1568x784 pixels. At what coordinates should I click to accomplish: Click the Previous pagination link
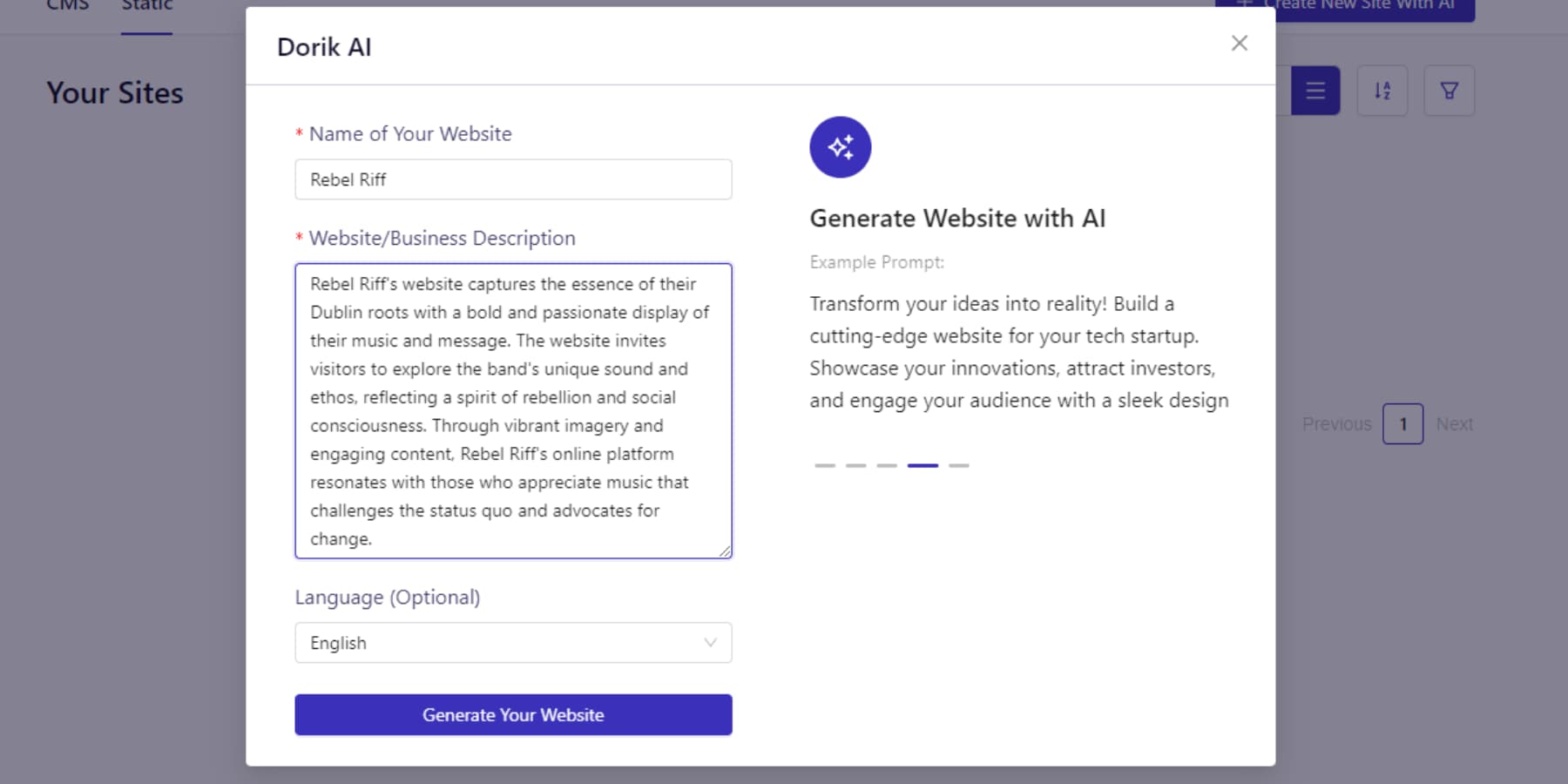coord(1336,424)
